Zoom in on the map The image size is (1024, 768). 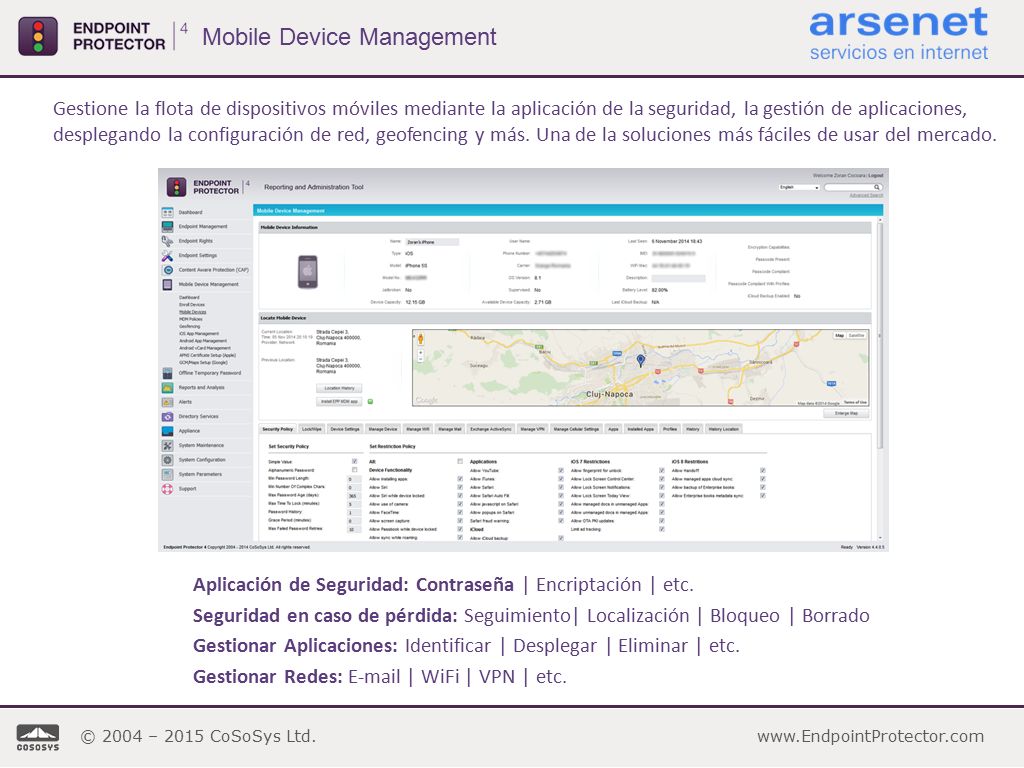tap(421, 353)
